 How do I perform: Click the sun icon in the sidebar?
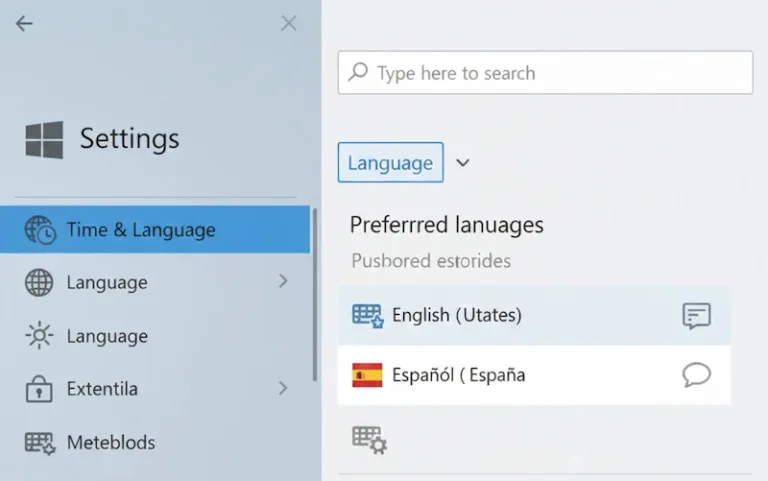39,336
